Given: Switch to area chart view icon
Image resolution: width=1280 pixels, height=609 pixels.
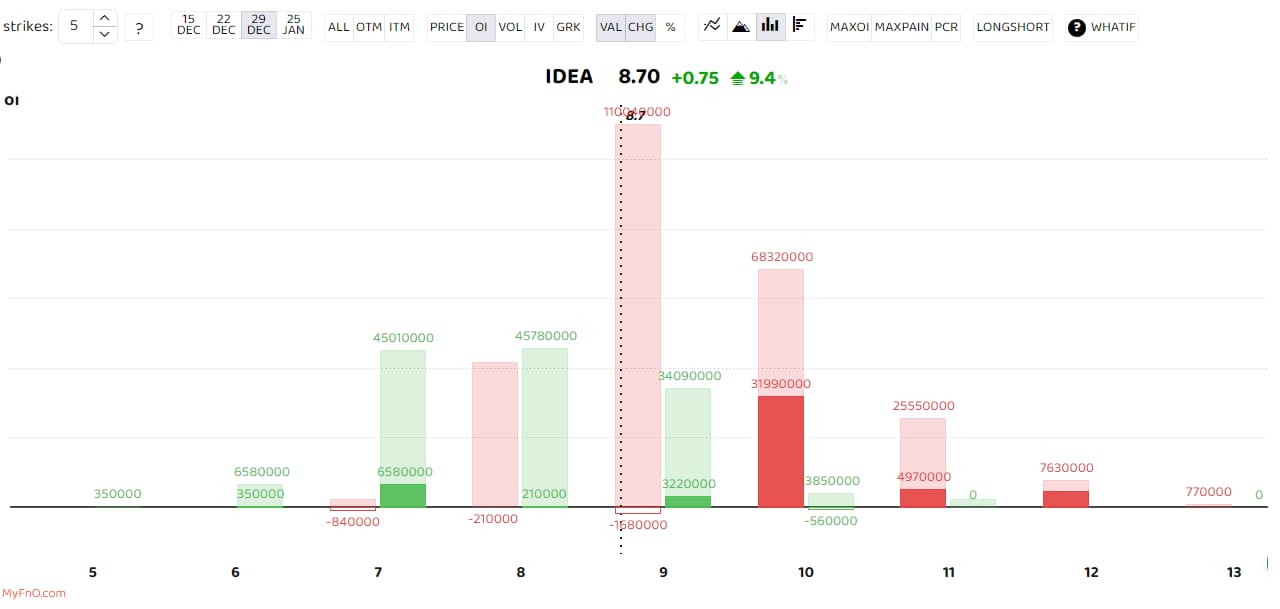Looking at the screenshot, I should (741, 26).
